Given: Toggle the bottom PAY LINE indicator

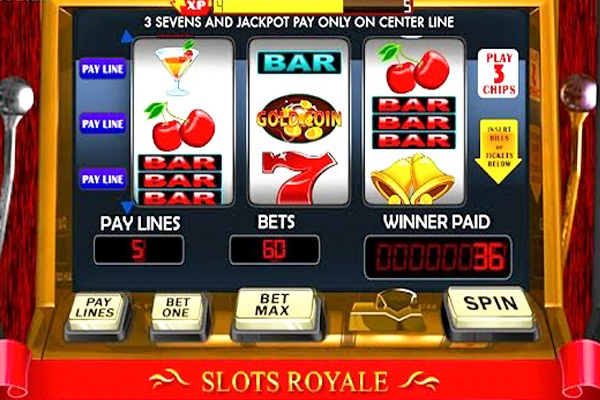Looking at the screenshot, I should (x=103, y=179).
